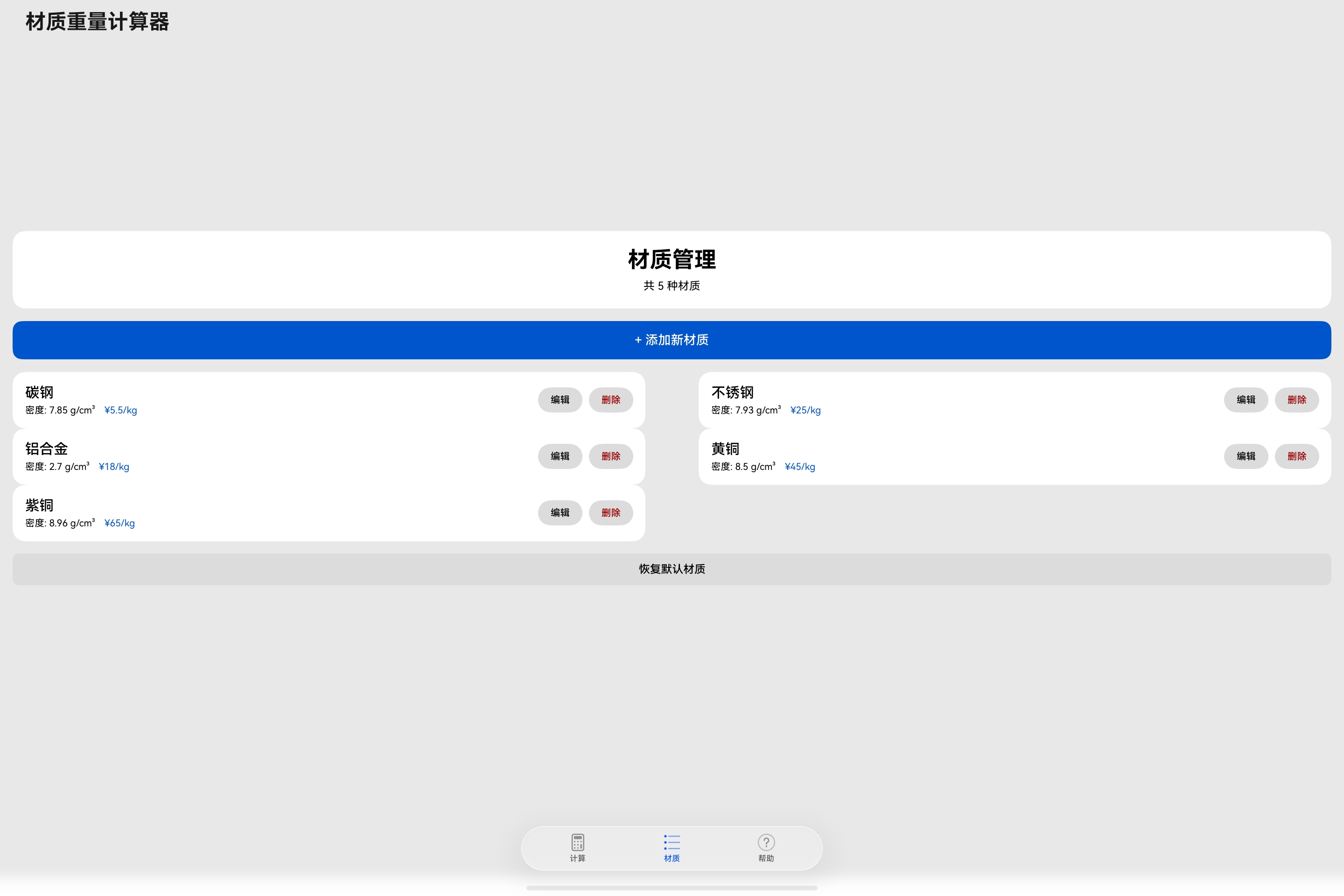
Task: Click the 材质重量计算器 app title
Action: [x=97, y=22]
